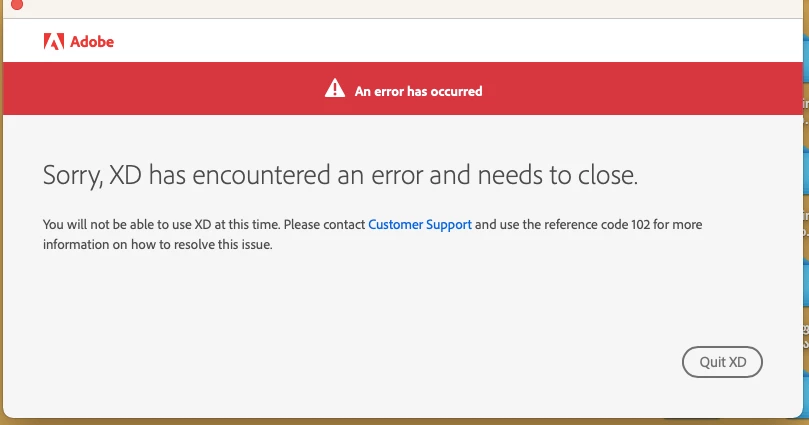Open the Customer Support link
The width and height of the screenshot is (809, 425).
(419, 225)
